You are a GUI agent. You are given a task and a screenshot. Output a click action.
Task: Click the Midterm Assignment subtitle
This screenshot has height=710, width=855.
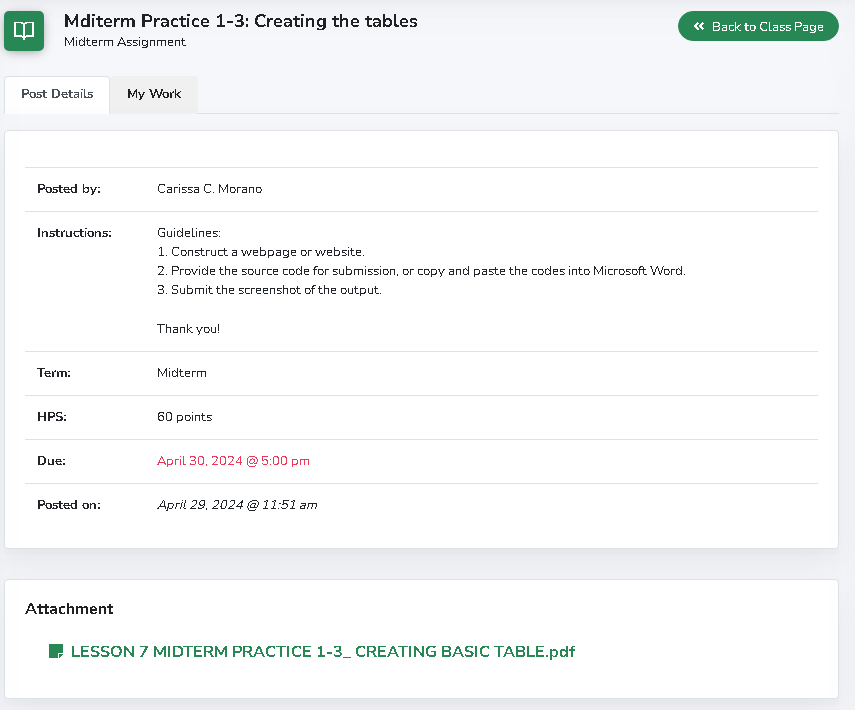point(125,42)
